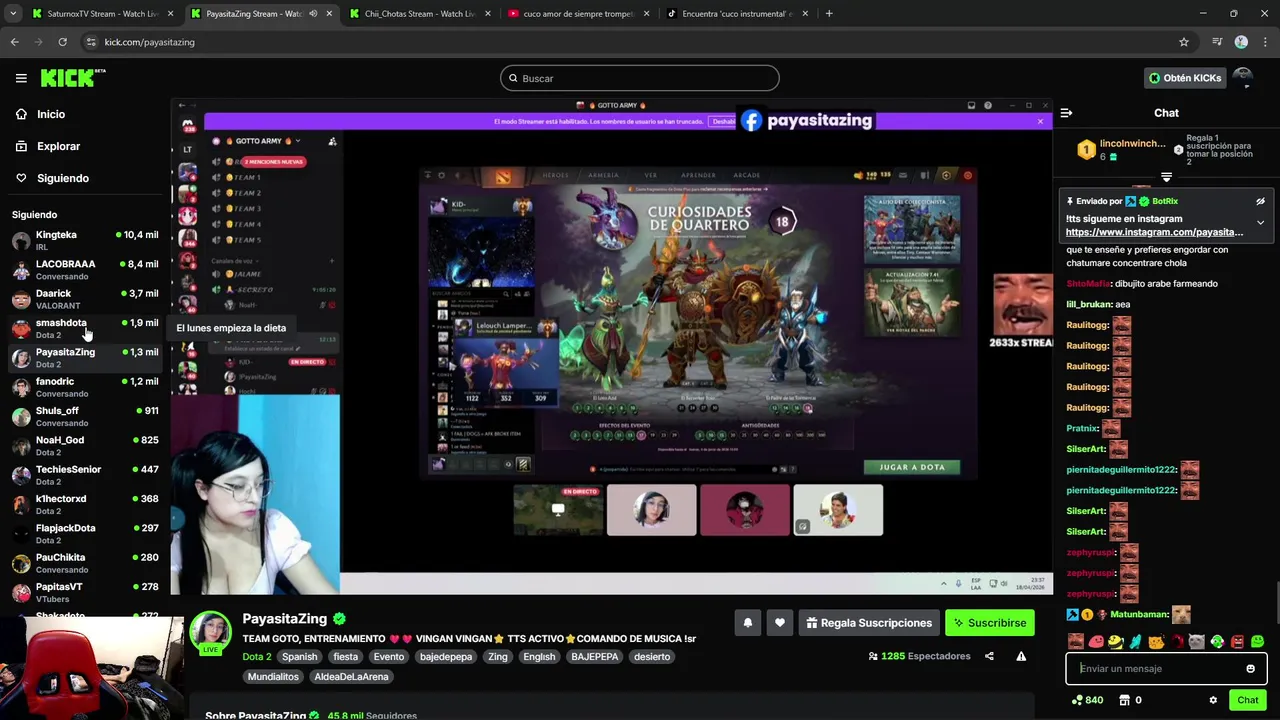This screenshot has height=720, width=1280.
Task: Expand the pinned BotRix message chevron
Action: tap(1260, 222)
